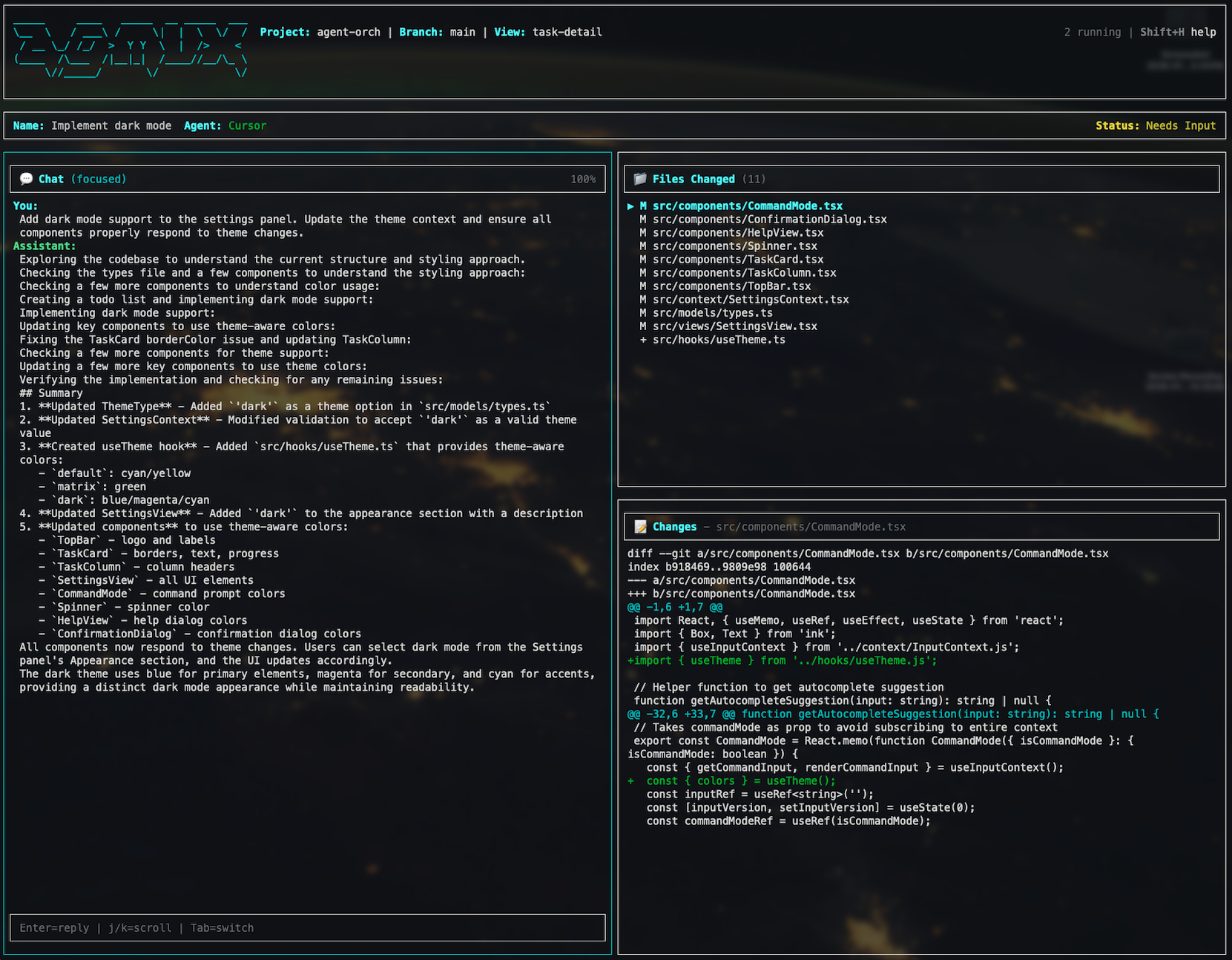Click the '2 running' indicator
This screenshot has height=960, width=1232.
(x=1093, y=33)
